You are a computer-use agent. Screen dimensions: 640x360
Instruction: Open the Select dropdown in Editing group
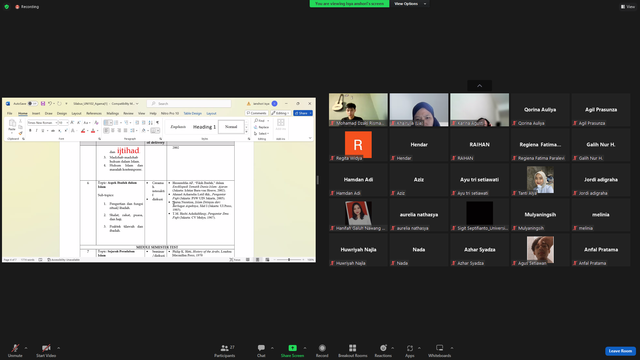point(262,133)
